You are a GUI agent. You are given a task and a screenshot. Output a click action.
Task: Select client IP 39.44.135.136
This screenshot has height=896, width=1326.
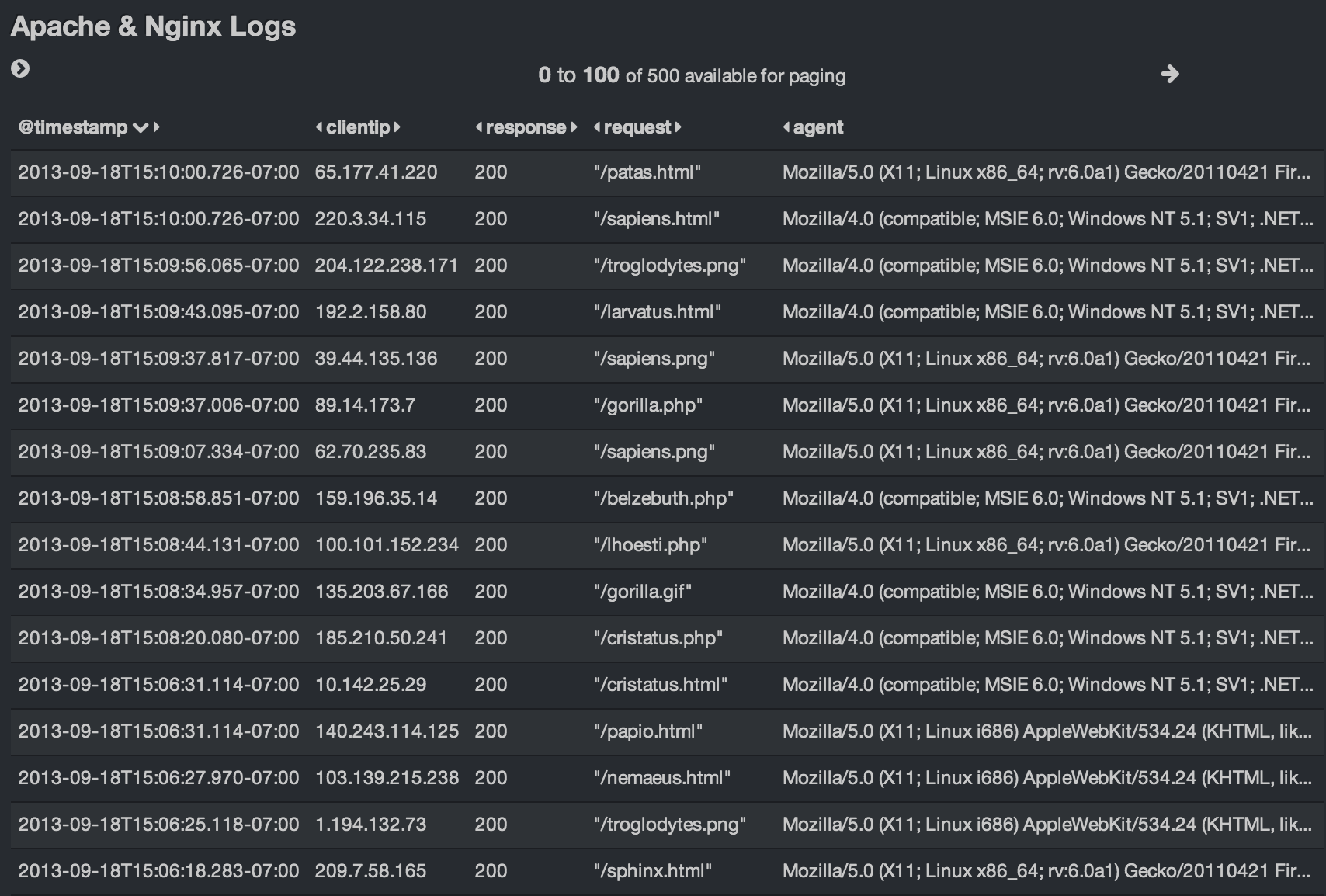pos(376,359)
